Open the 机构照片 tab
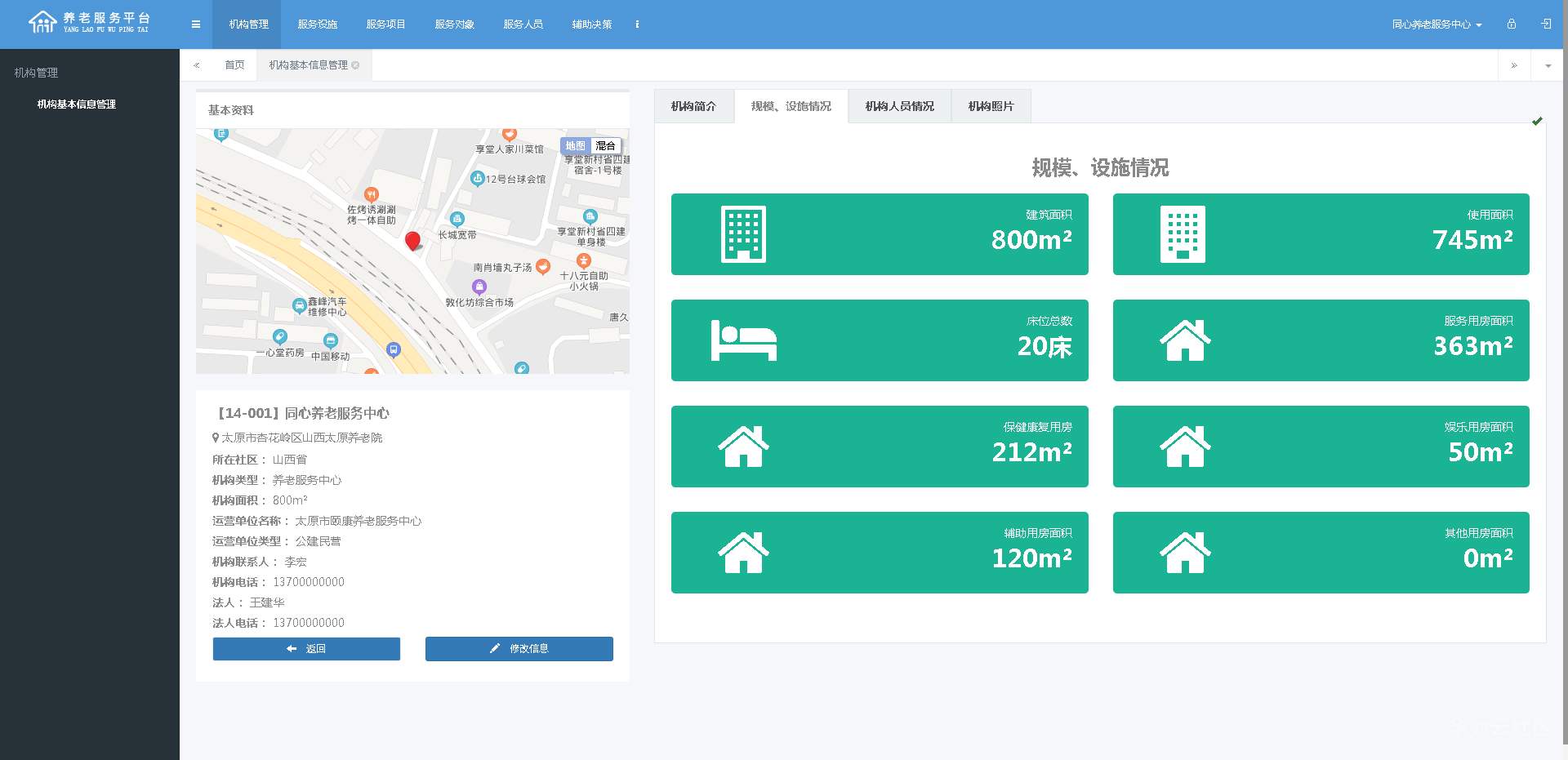This screenshot has width=1568, height=760. point(991,106)
